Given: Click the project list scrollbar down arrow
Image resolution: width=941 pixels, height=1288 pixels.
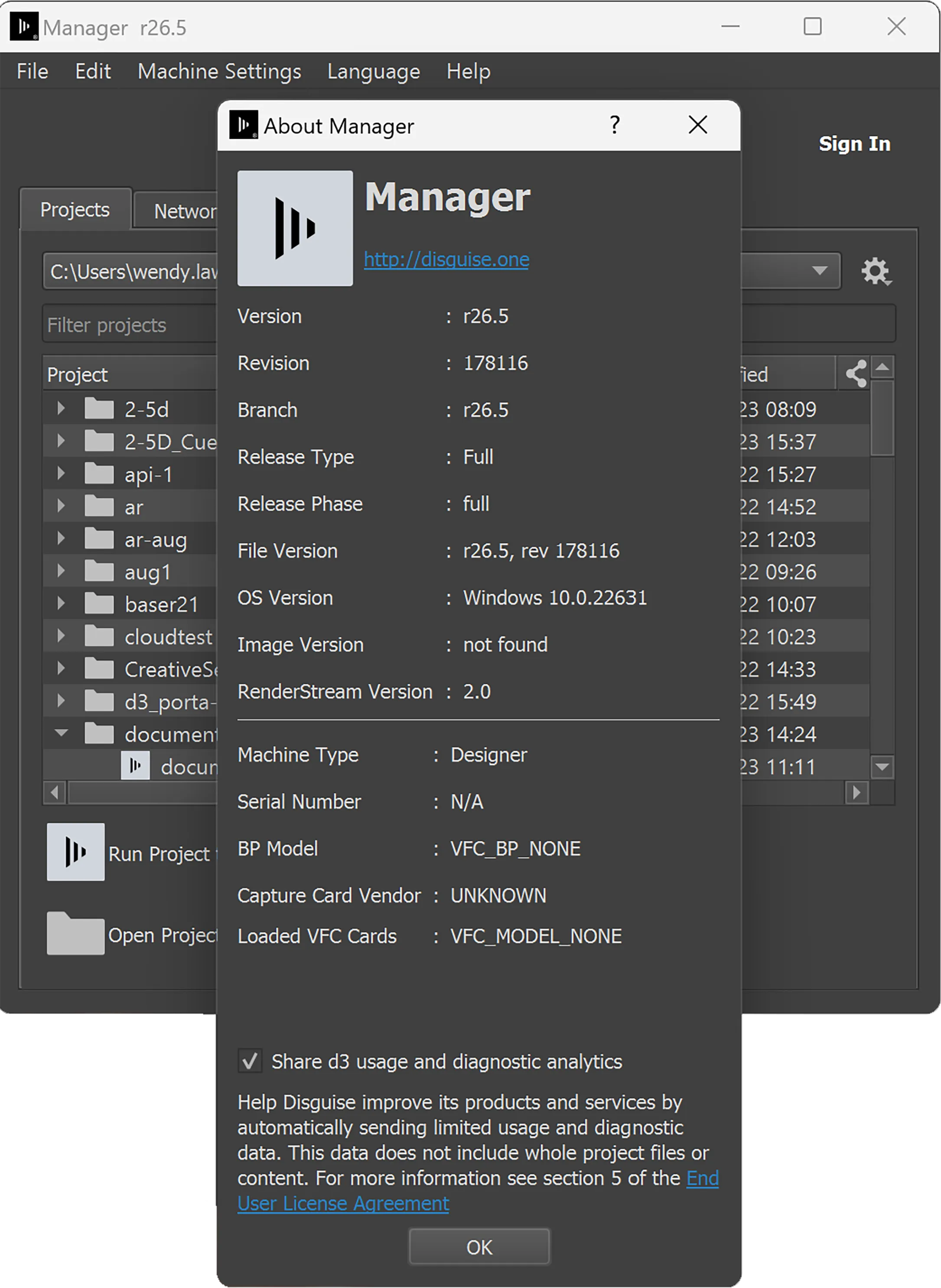Looking at the screenshot, I should 882,767.
